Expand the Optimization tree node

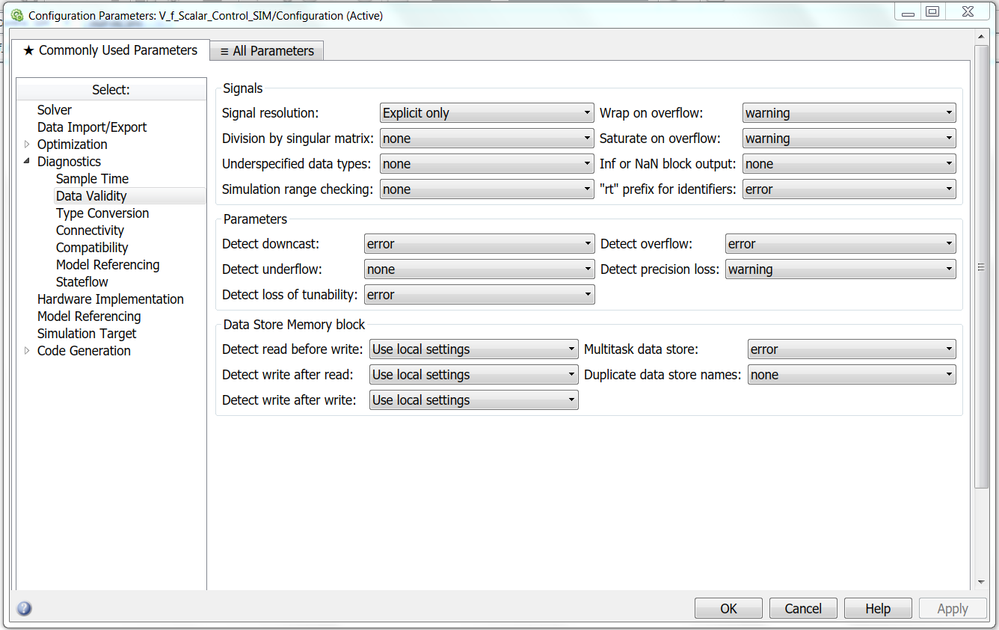(27, 144)
